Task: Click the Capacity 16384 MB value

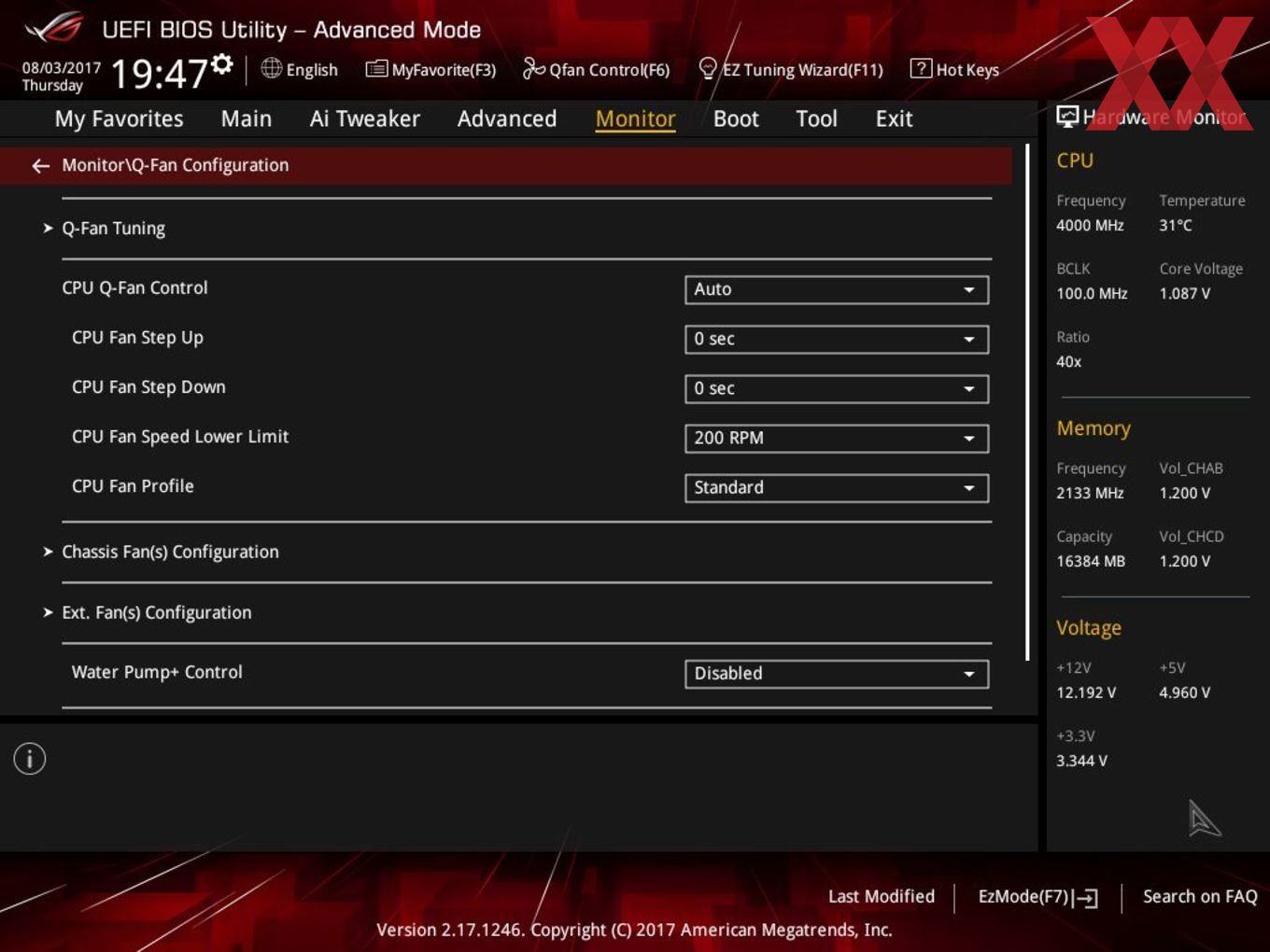Action: [x=1091, y=561]
